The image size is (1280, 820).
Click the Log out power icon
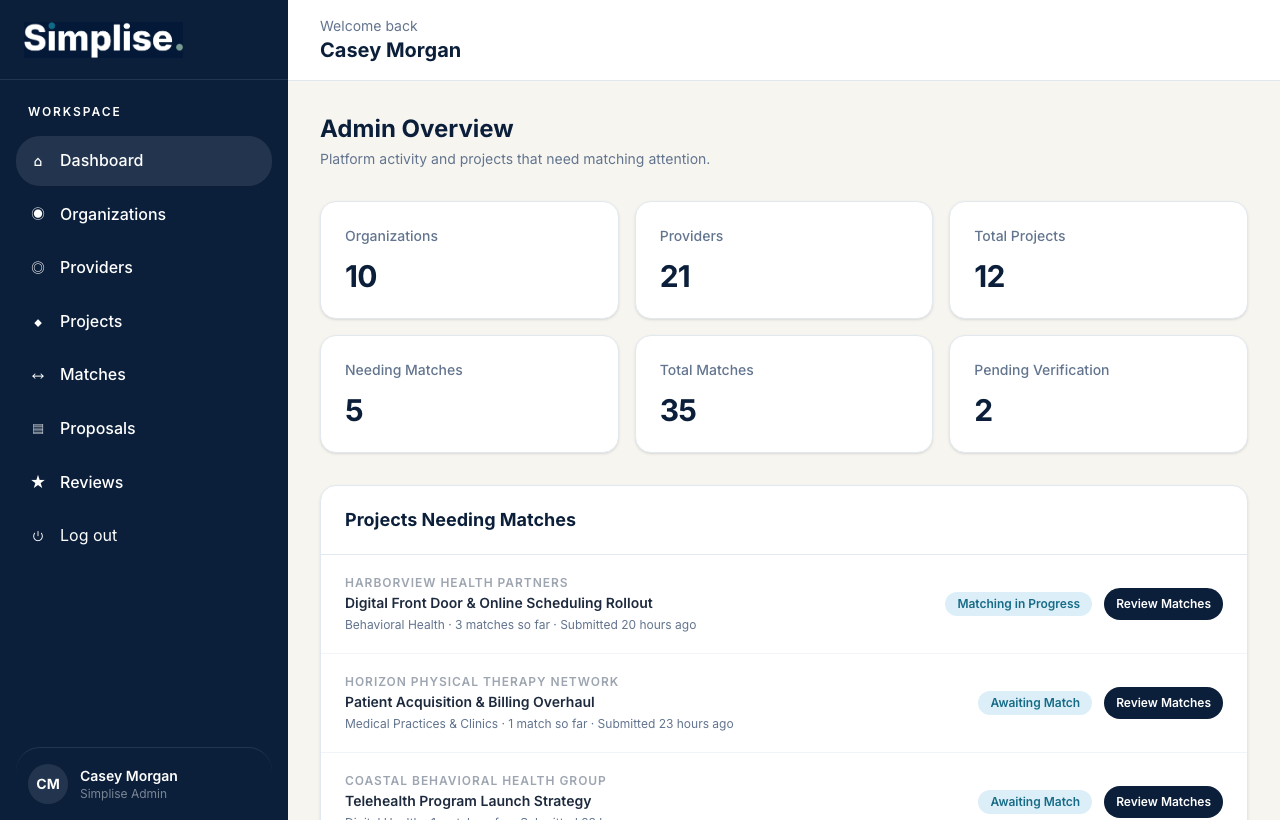(x=38, y=536)
